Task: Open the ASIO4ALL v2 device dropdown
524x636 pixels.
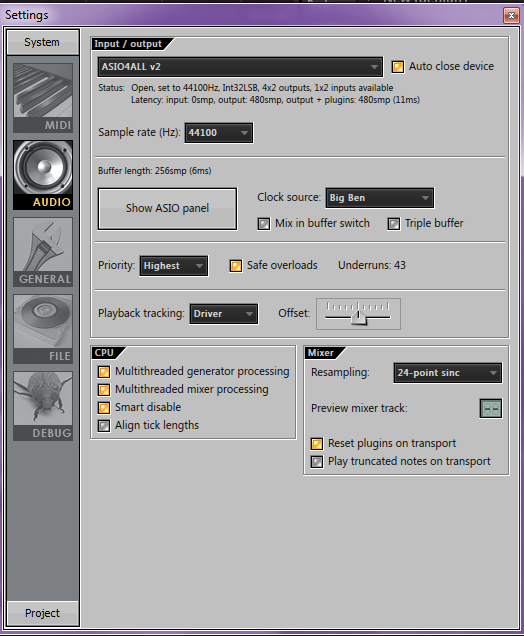Action: (x=240, y=67)
